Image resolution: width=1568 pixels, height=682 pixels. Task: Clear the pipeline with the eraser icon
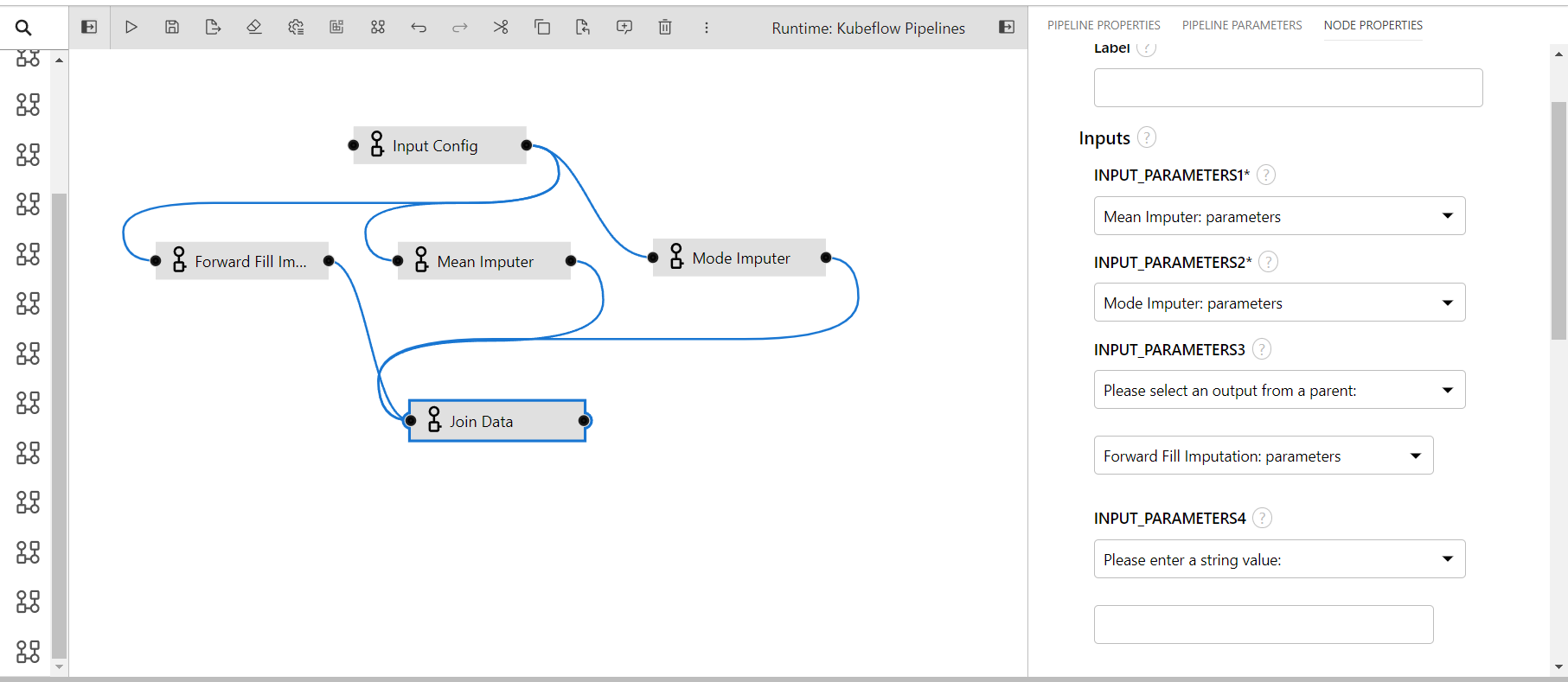pos(254,27)
